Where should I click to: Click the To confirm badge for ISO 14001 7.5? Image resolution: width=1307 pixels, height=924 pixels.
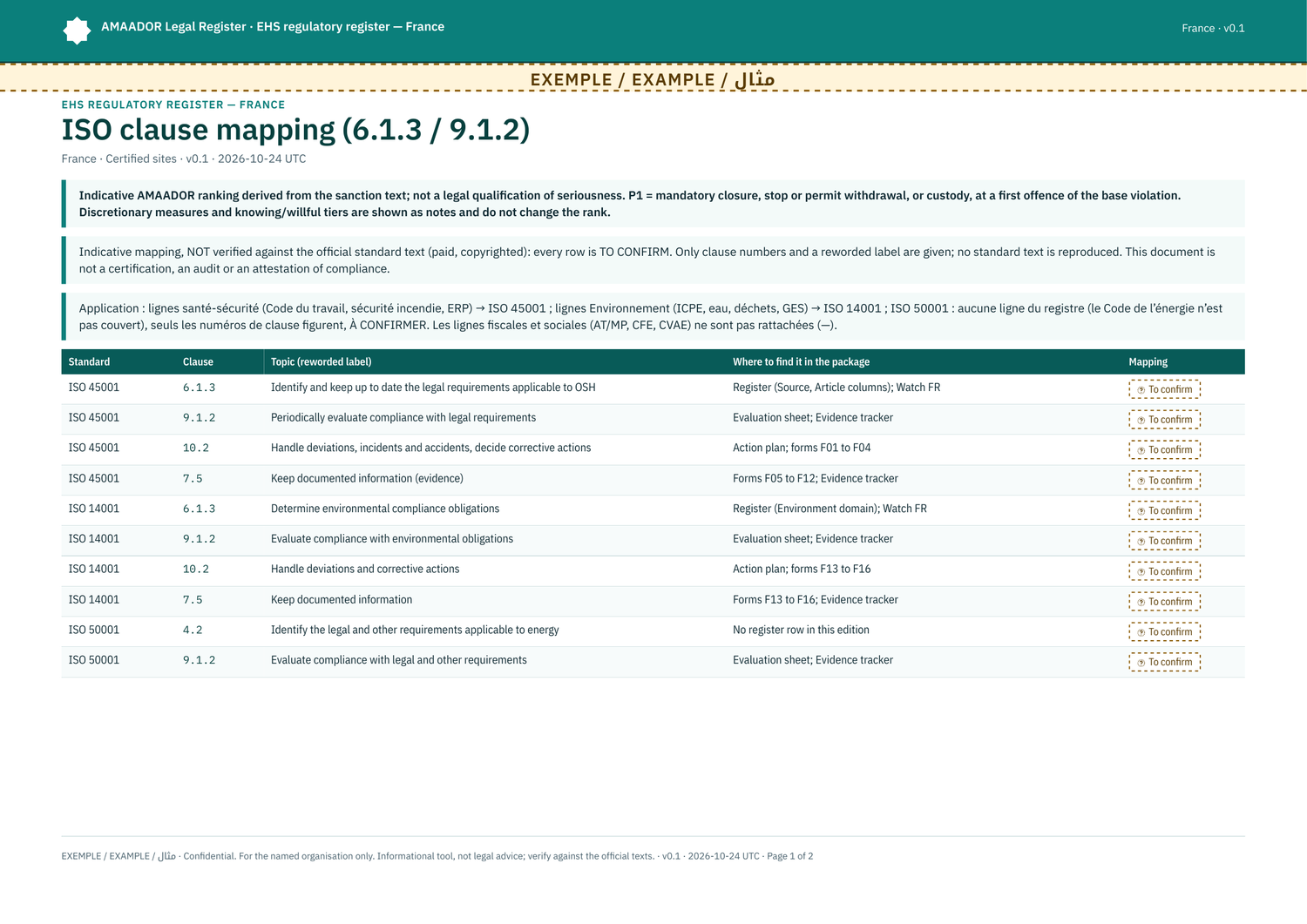point(1164,601)
